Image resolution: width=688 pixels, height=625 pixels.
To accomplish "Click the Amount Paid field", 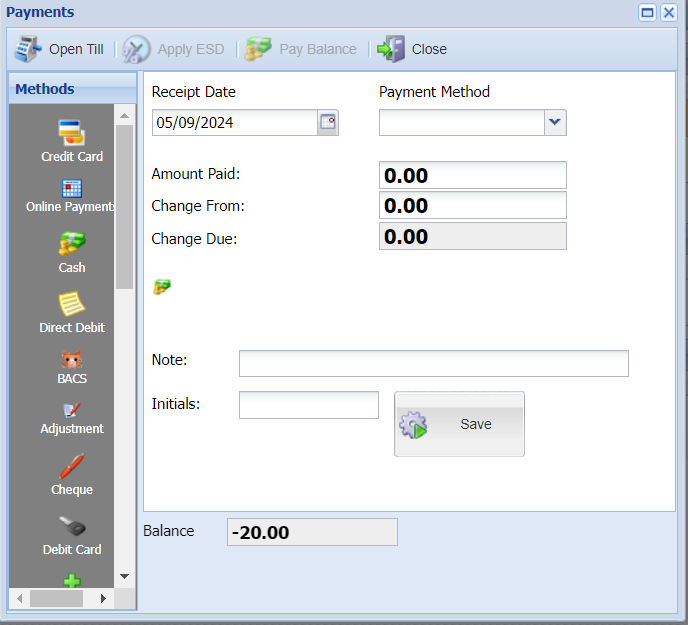I will click(x=473, y=175).
